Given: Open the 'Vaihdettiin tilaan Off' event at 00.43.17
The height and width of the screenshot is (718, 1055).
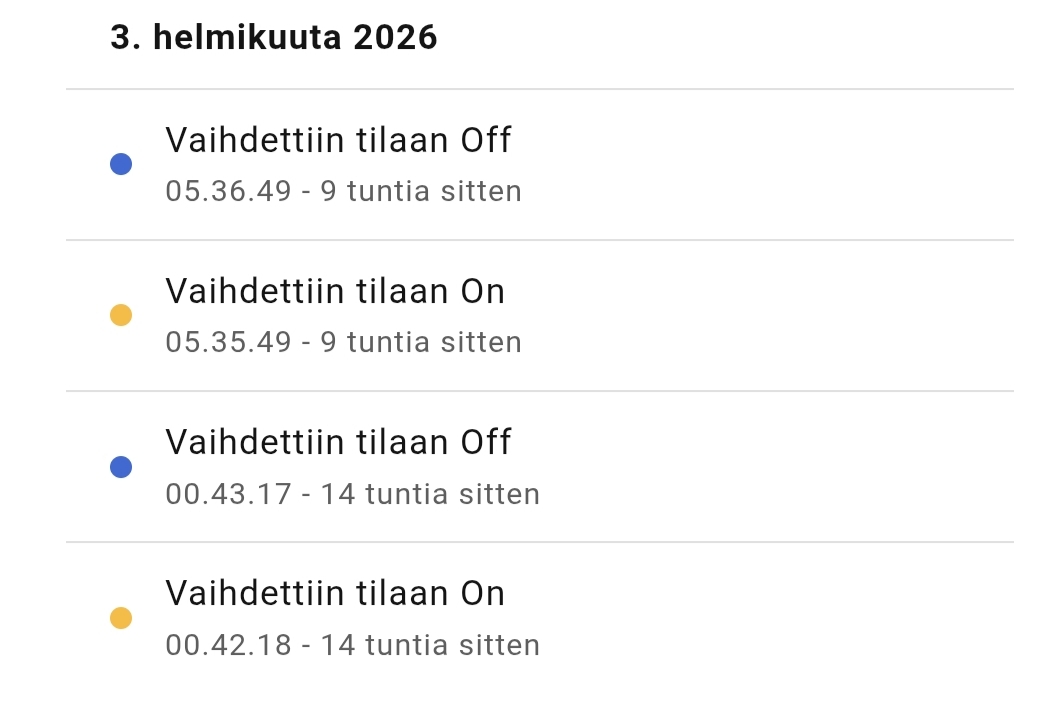Looking at the screenshot, I should (338, 443).
